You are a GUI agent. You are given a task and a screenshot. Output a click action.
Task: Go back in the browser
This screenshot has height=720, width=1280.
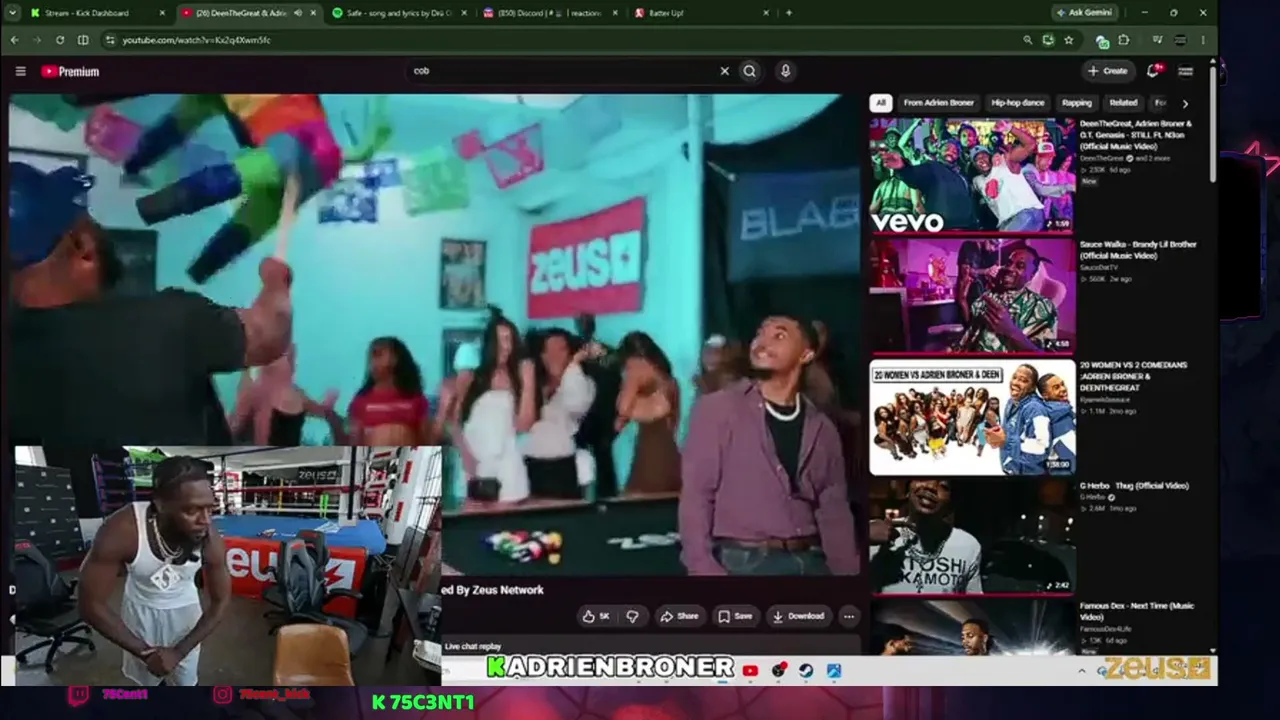[14, 40]
